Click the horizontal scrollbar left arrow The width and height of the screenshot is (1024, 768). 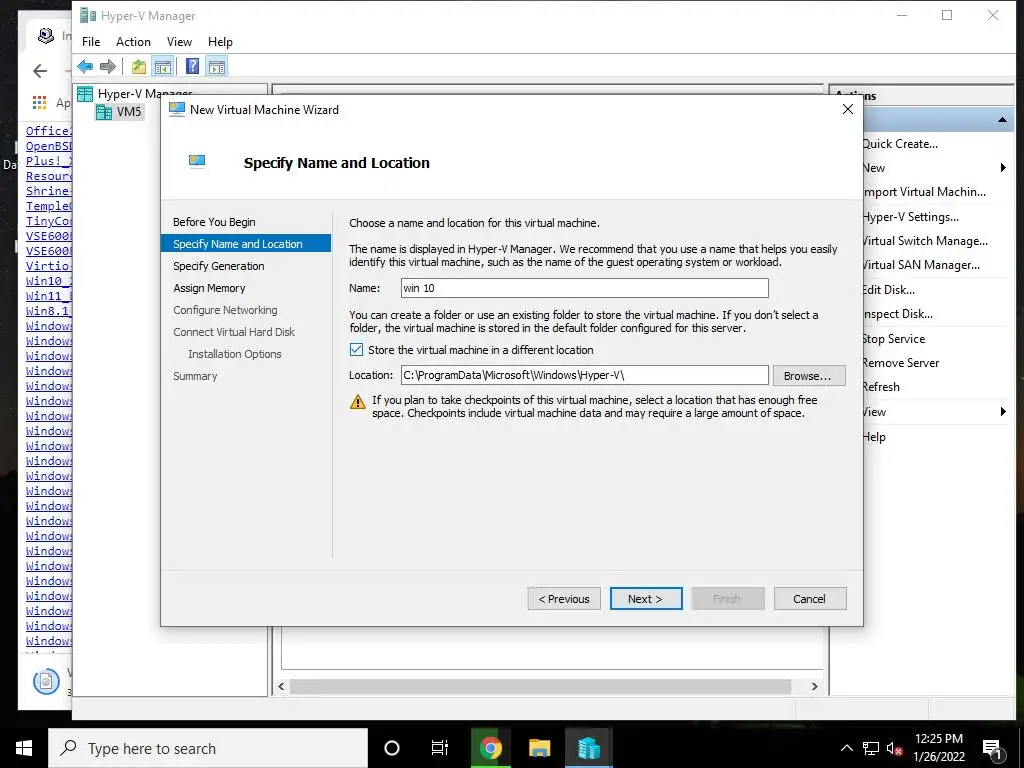point(281,686)
